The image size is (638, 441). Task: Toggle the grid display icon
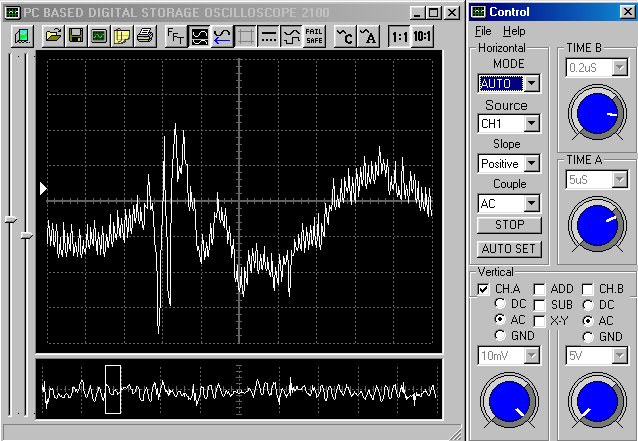click(x=246, y=36)
